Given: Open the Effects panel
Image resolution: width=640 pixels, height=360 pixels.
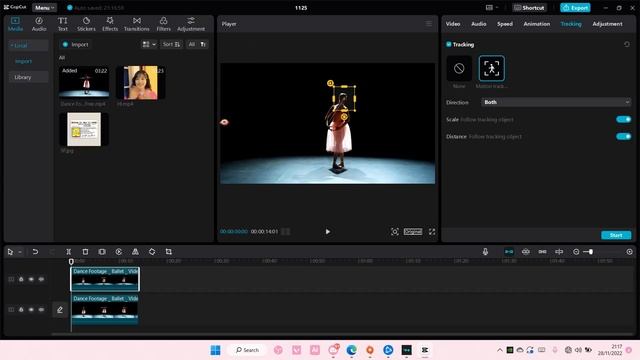Looking at the screenshot, I should 110,24.
